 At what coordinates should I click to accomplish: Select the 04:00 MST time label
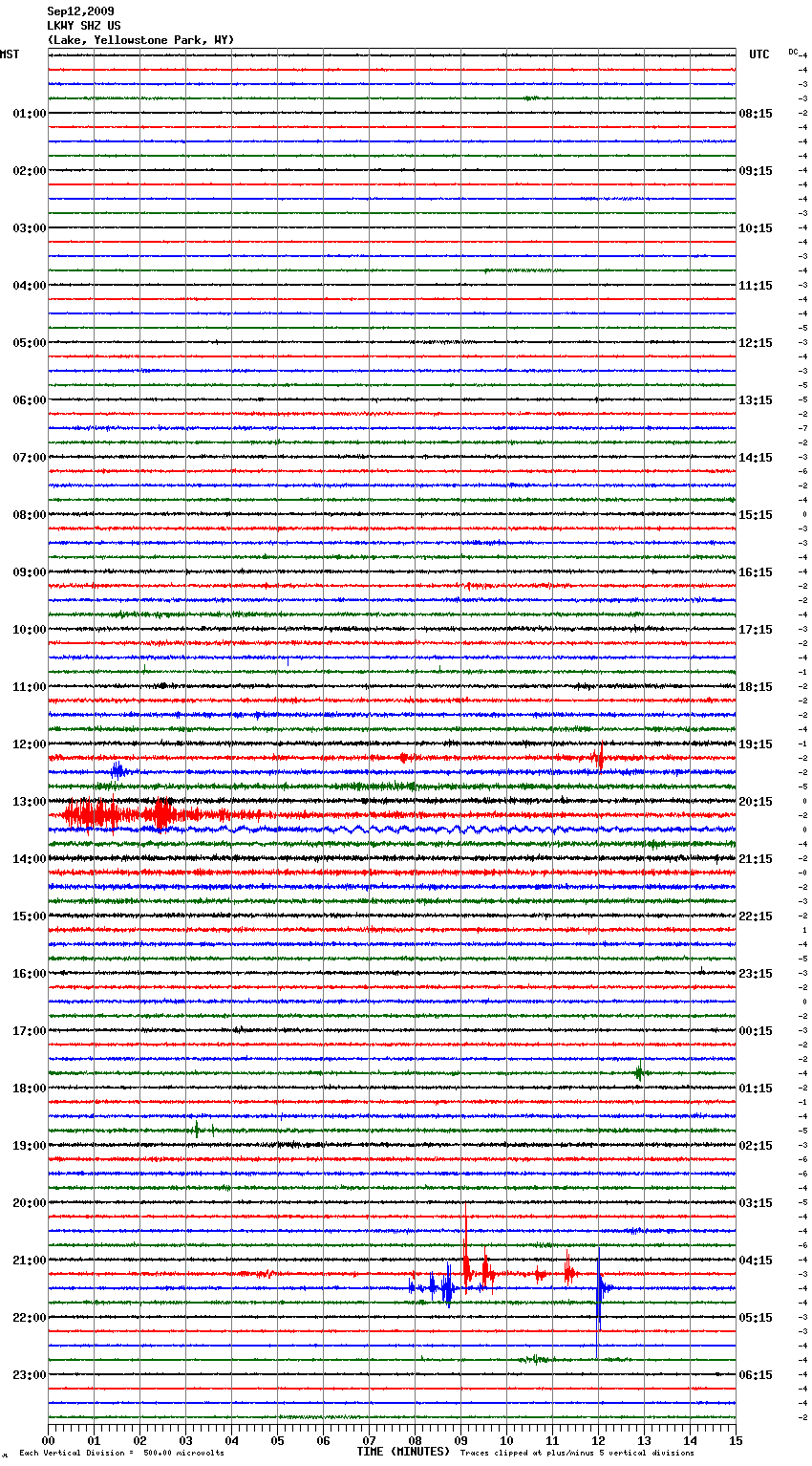(29, 286)
